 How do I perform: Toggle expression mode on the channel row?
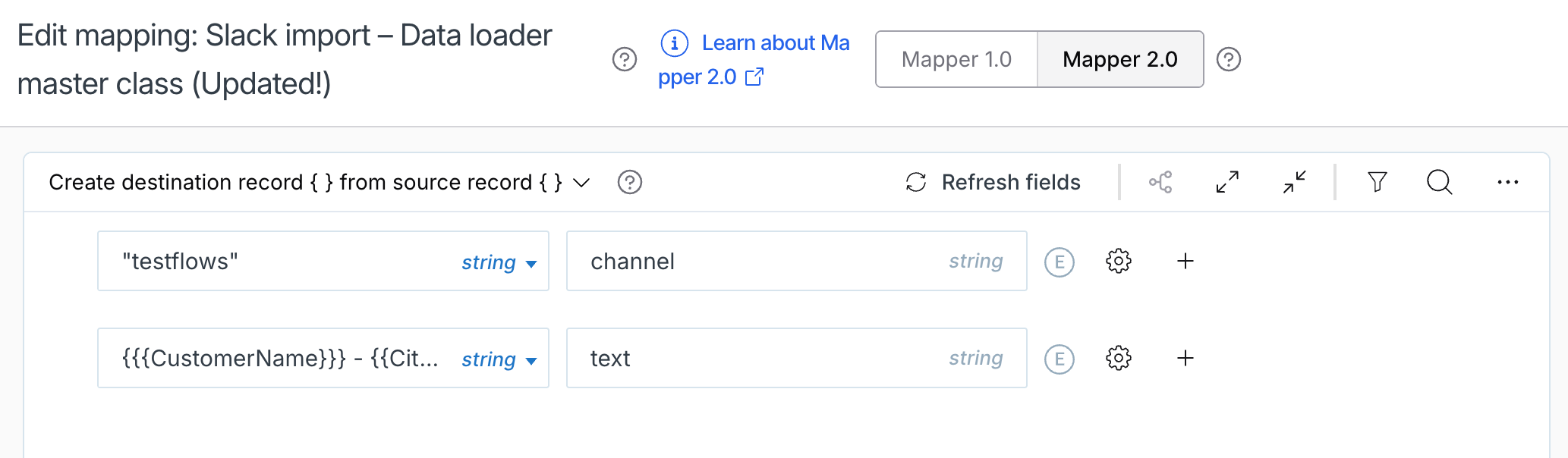click(1060, 261)
